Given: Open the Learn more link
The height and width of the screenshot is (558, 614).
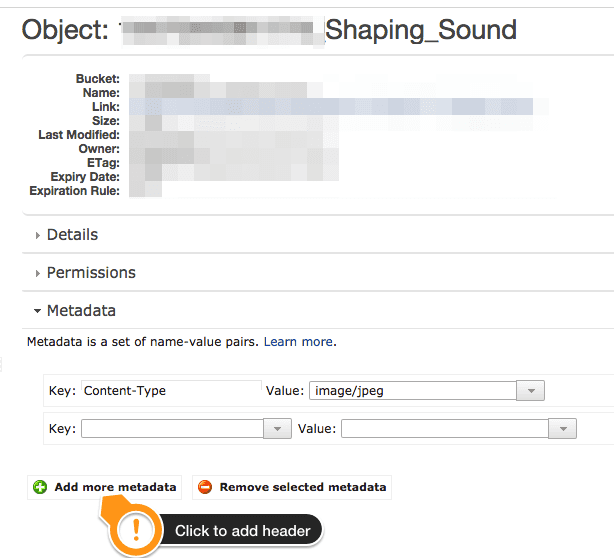Looking at the screenshot, I should 299,342.
